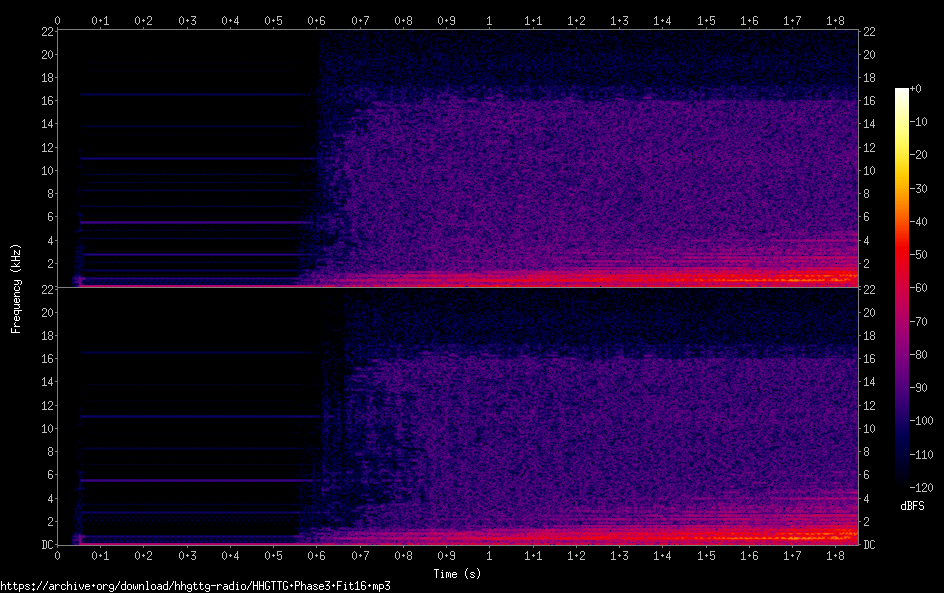Click the 10 kHz tick on the lower-left frequency axis
The image size is (944, 593).
[45, 428]
